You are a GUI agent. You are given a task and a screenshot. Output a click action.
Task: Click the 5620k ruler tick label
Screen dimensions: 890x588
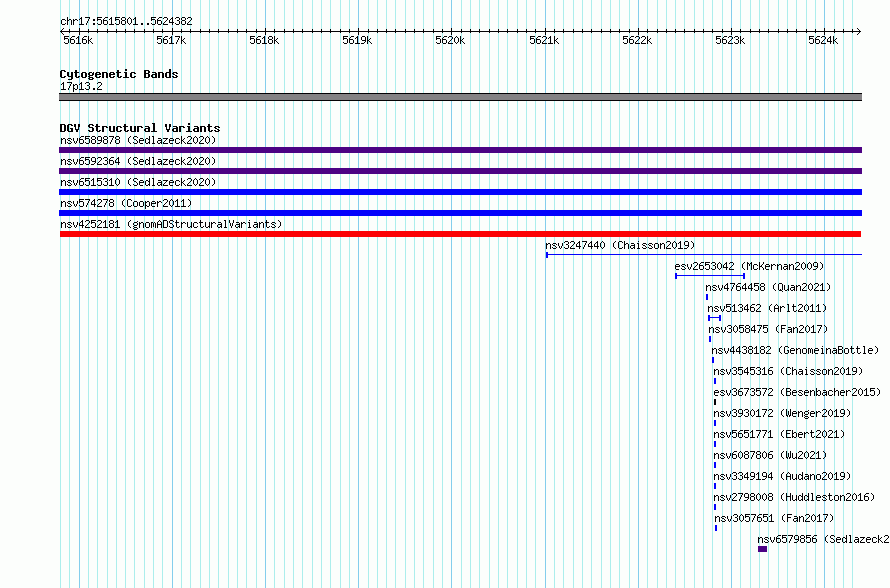point(450,40)
